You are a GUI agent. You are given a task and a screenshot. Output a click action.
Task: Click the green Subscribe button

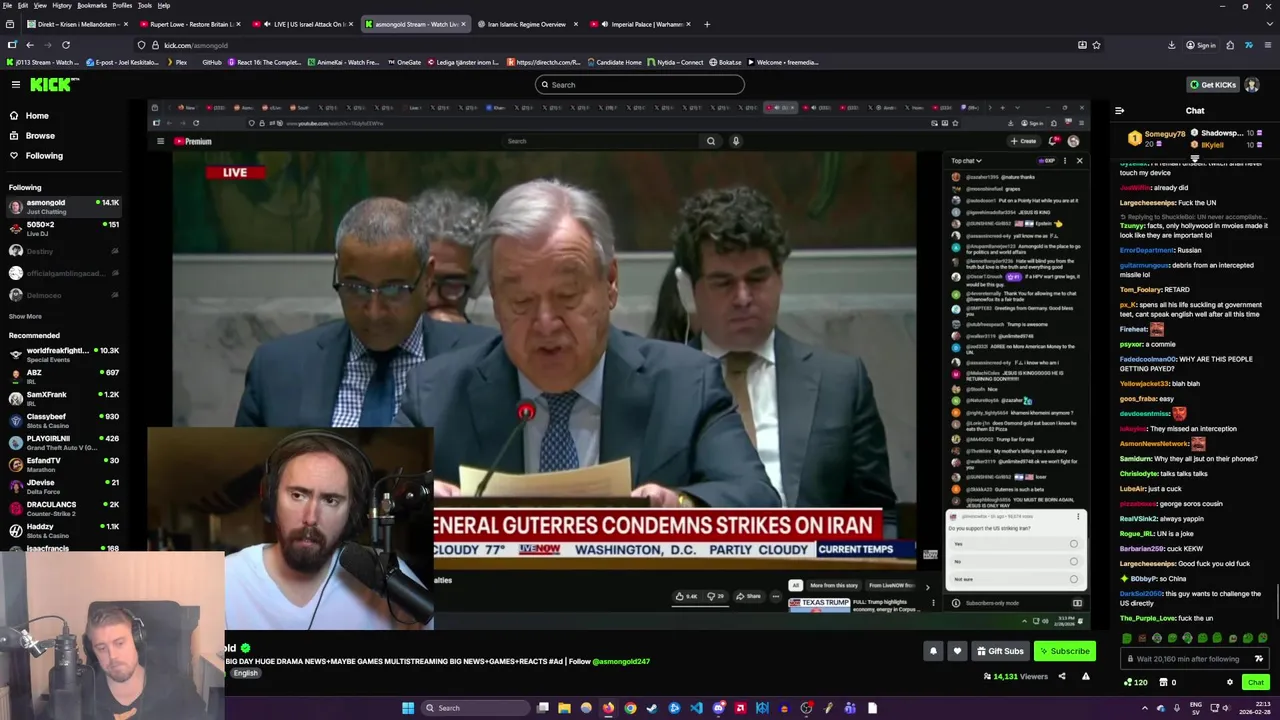(x=1064, y=651)
